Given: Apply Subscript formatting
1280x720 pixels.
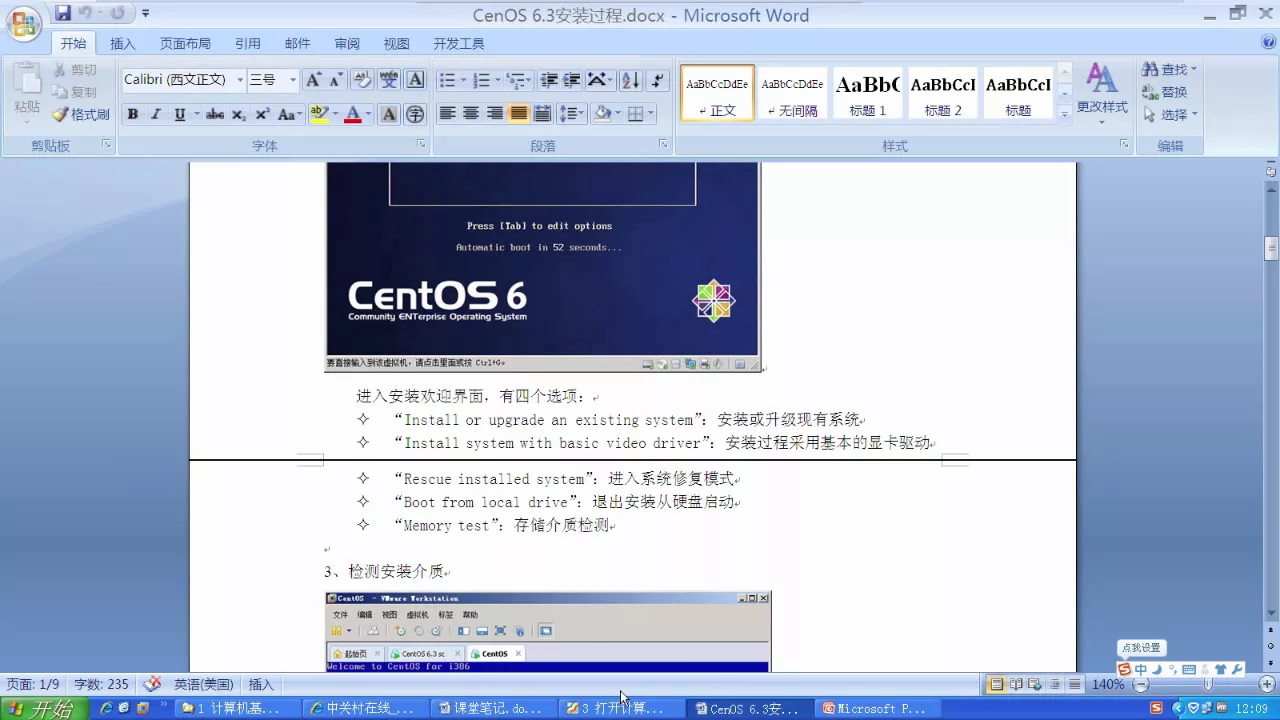Looking at the screenshot, I should [239, 114].
